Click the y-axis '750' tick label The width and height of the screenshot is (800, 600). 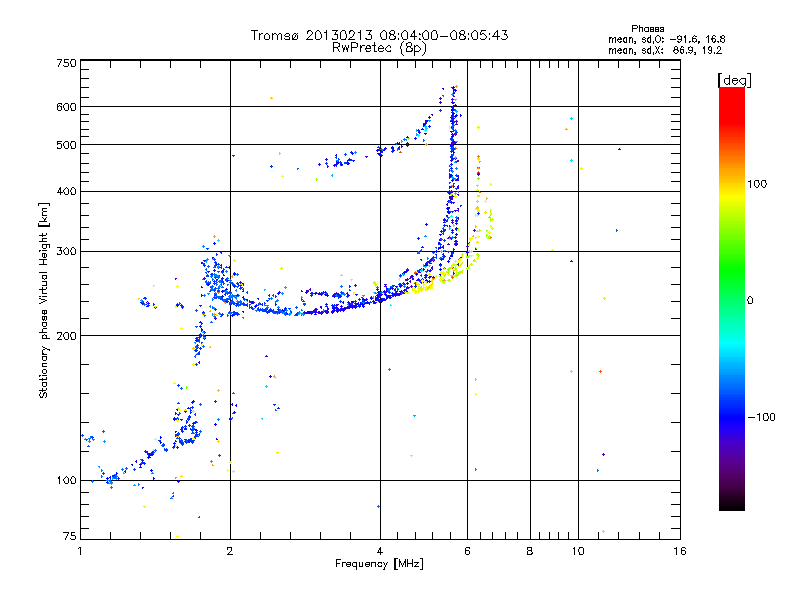click(x=66, y=63)
